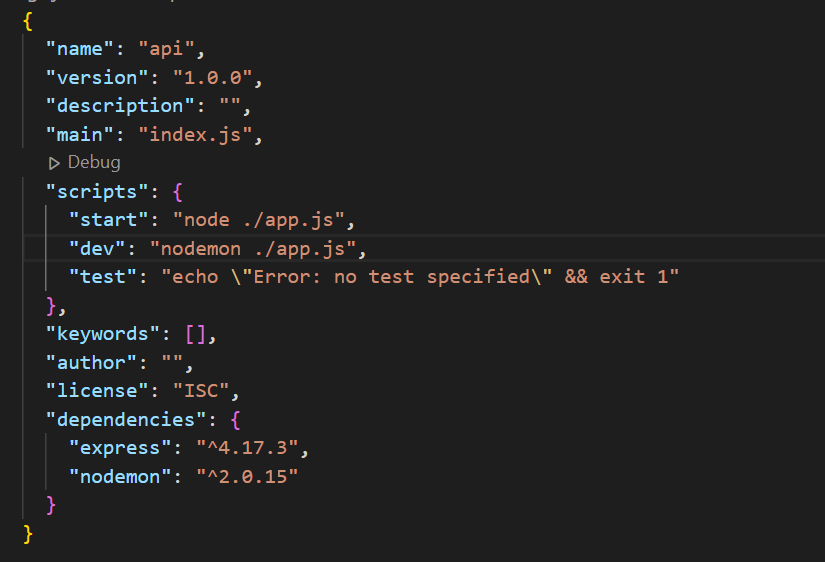Click the "nodemon" version "^2.0.15"

(247, 477)
